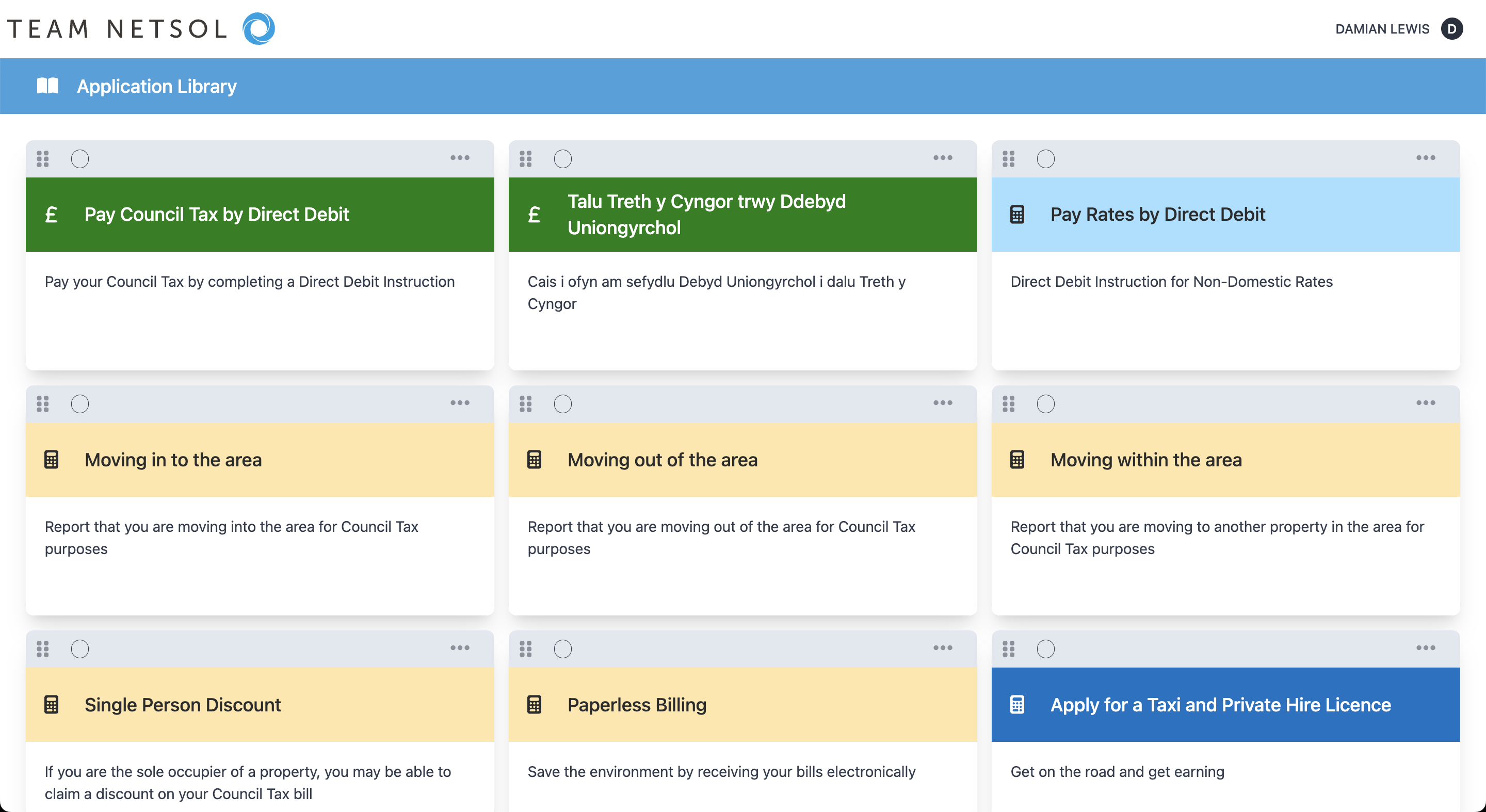Select the Moving within the area circle
Screen dimensions: 1486x812
(1045, 404)
